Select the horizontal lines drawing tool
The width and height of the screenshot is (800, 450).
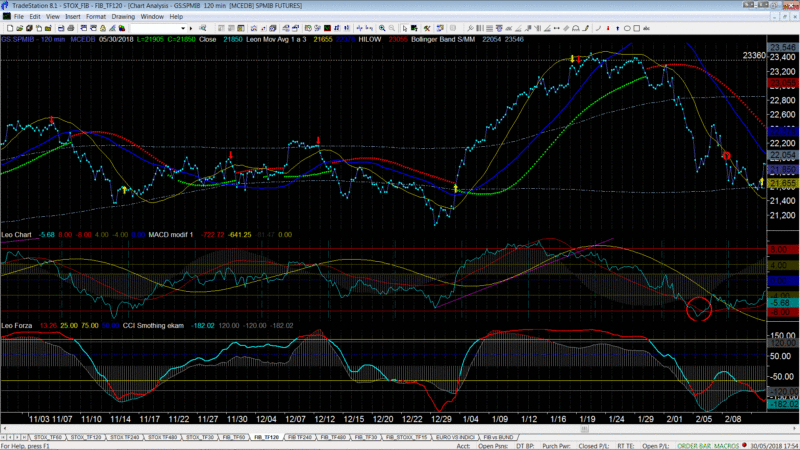click(489, 29)
